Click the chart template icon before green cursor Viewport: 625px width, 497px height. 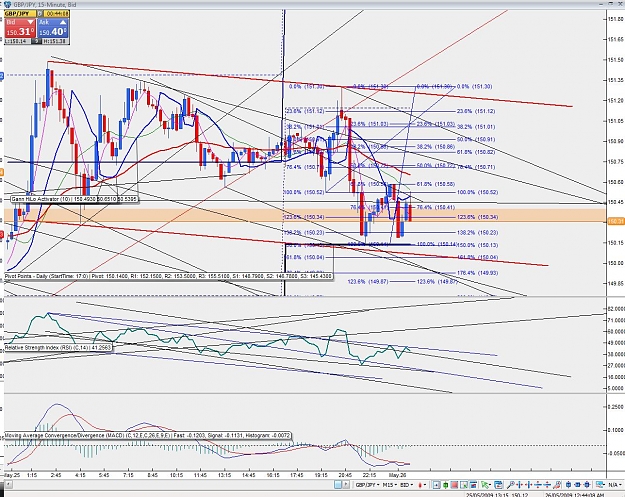coord(473,485)
